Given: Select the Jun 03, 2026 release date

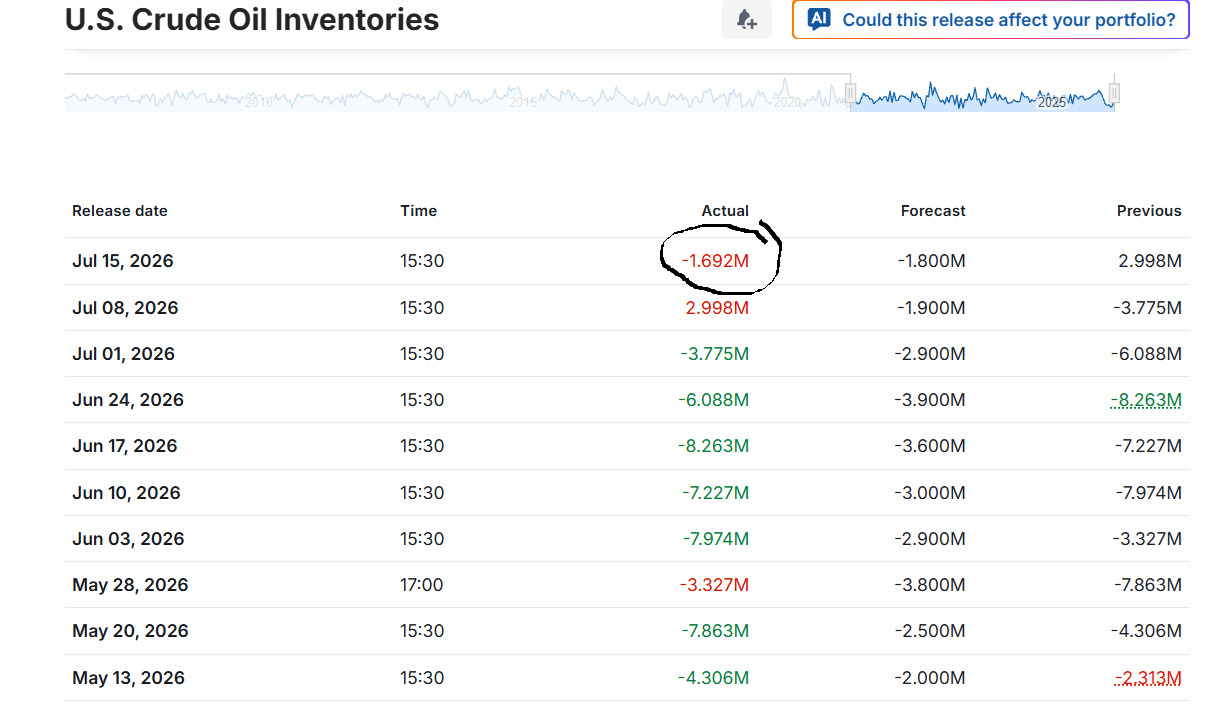Looking at the screenshot, I should (x=128, y=539).
